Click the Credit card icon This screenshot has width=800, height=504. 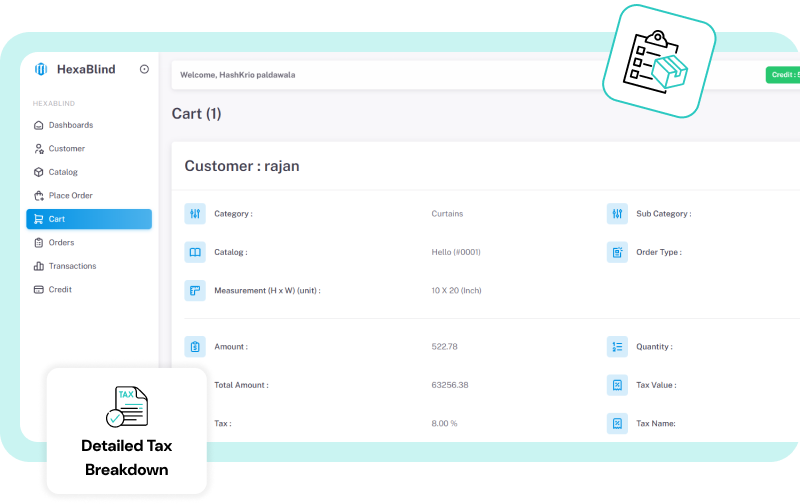pos(39,290)
